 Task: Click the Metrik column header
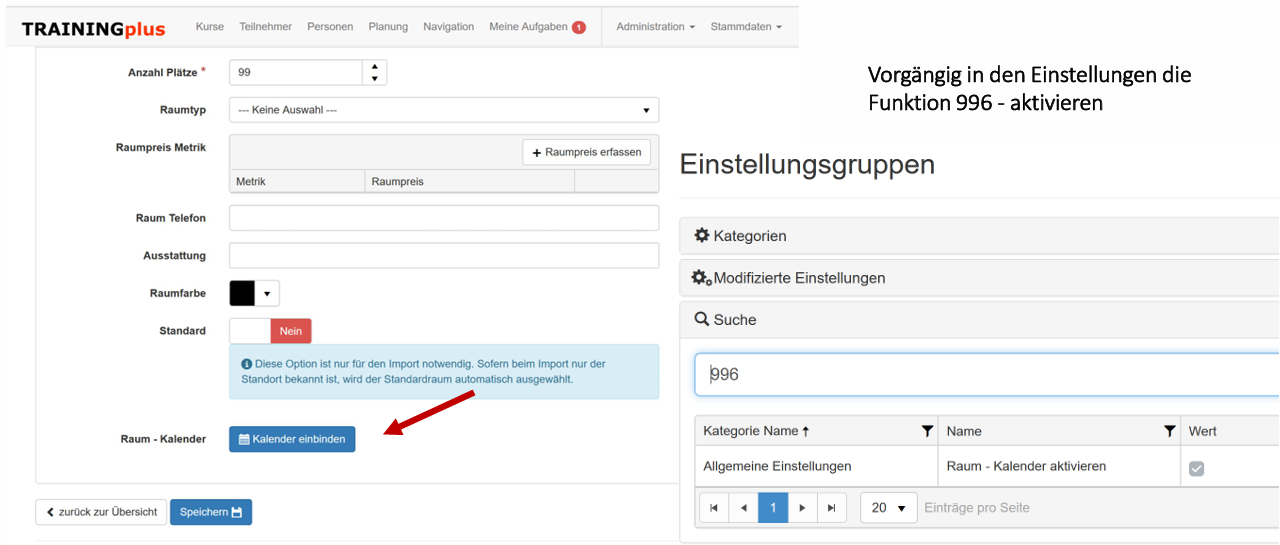pos(297,181)
